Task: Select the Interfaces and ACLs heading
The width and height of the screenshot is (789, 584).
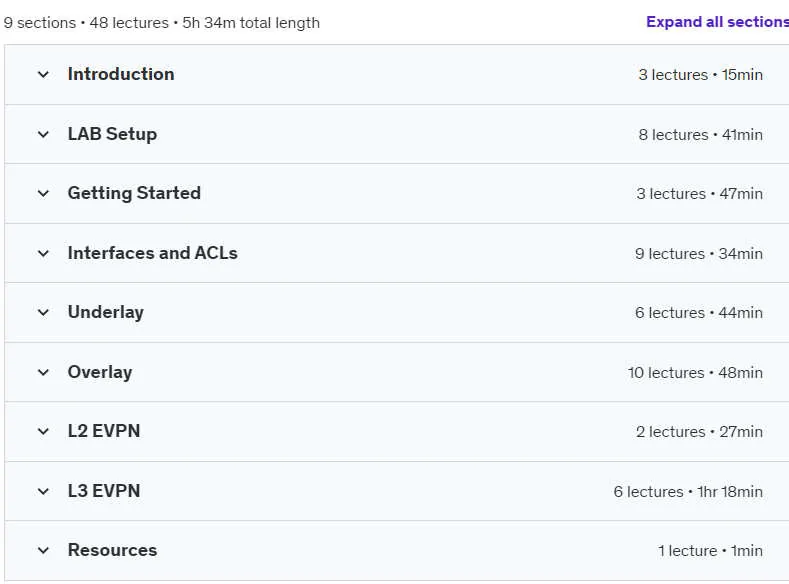Action: [x=152, y=253]
